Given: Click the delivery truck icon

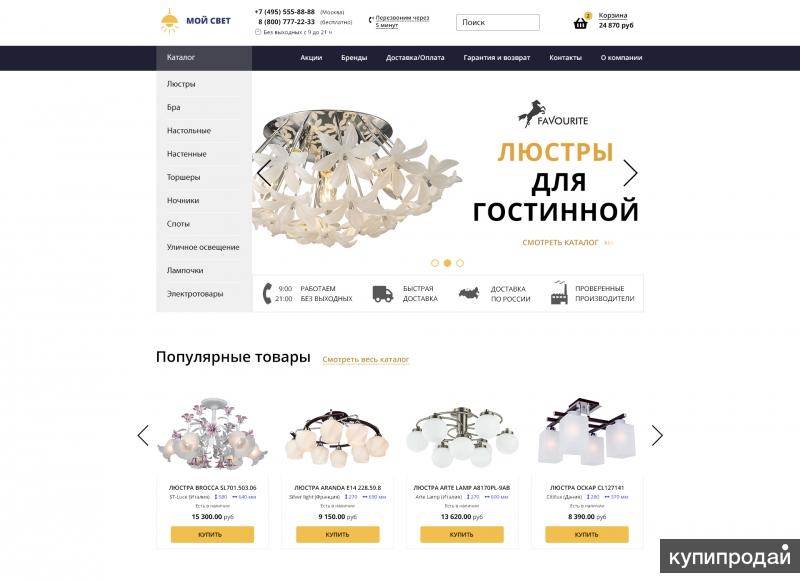Looking at the screenshot, I should click(x=383, y=294).
